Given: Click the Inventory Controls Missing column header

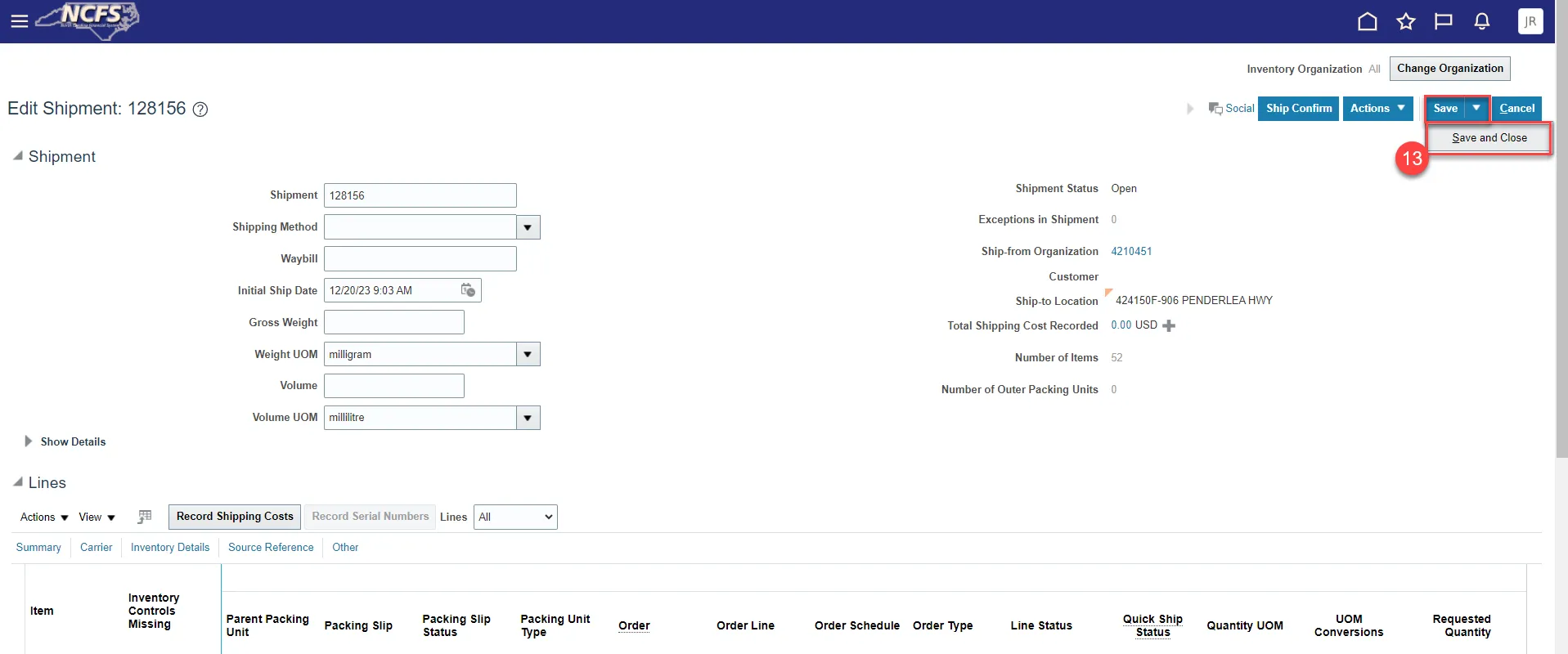Looking at the screenshot, I should click(x=154, y=611).
